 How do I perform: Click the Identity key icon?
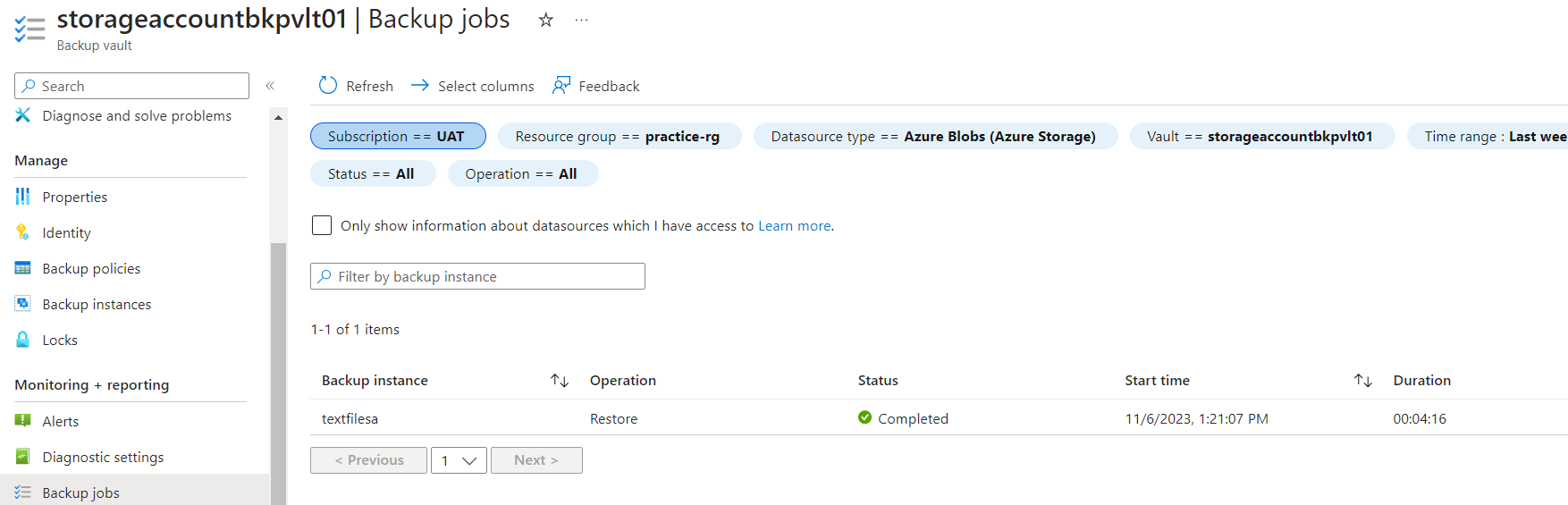pyautogui.click(x=23, y=232)
